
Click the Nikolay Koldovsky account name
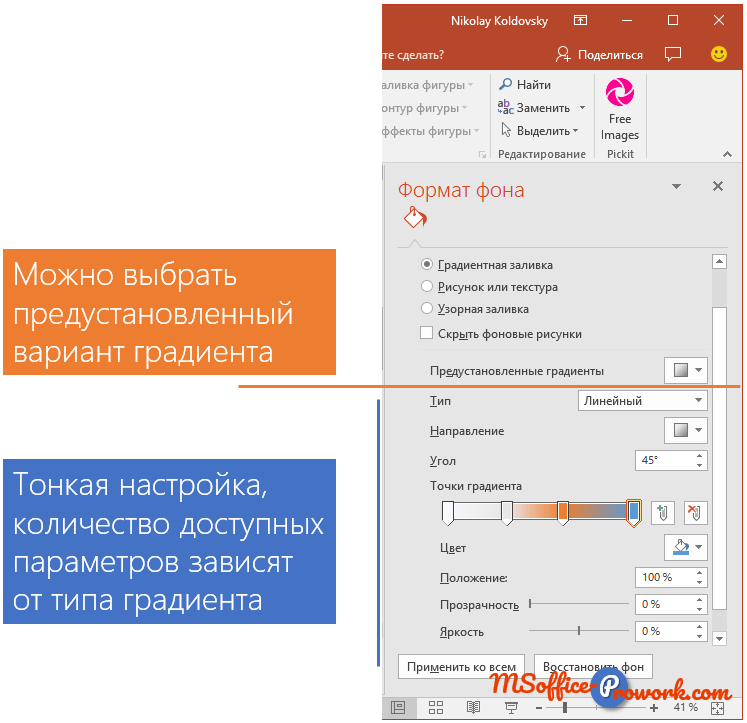499,20
